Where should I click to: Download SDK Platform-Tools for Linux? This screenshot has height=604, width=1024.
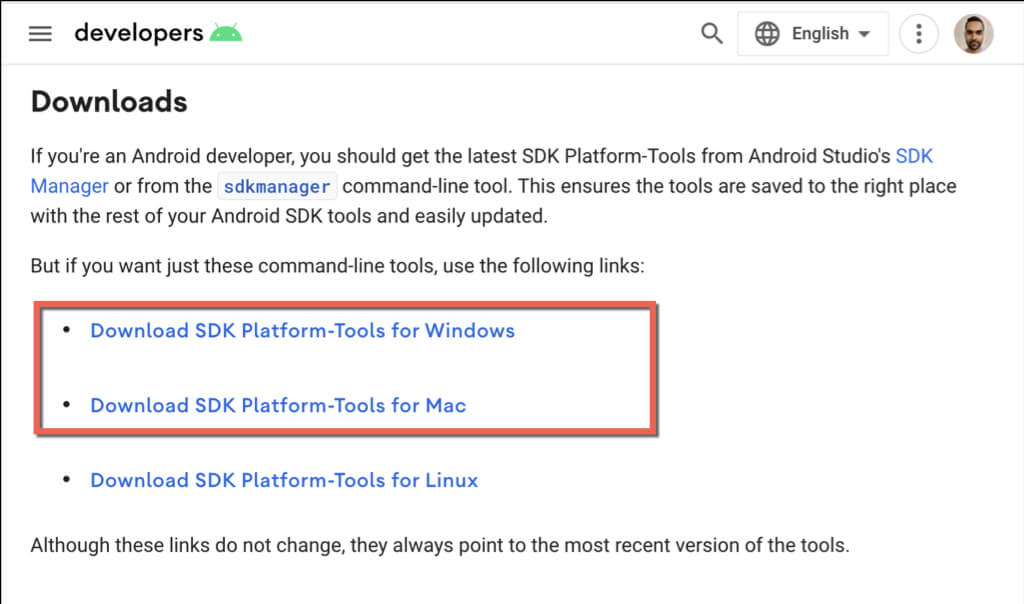tap(284, 481)
